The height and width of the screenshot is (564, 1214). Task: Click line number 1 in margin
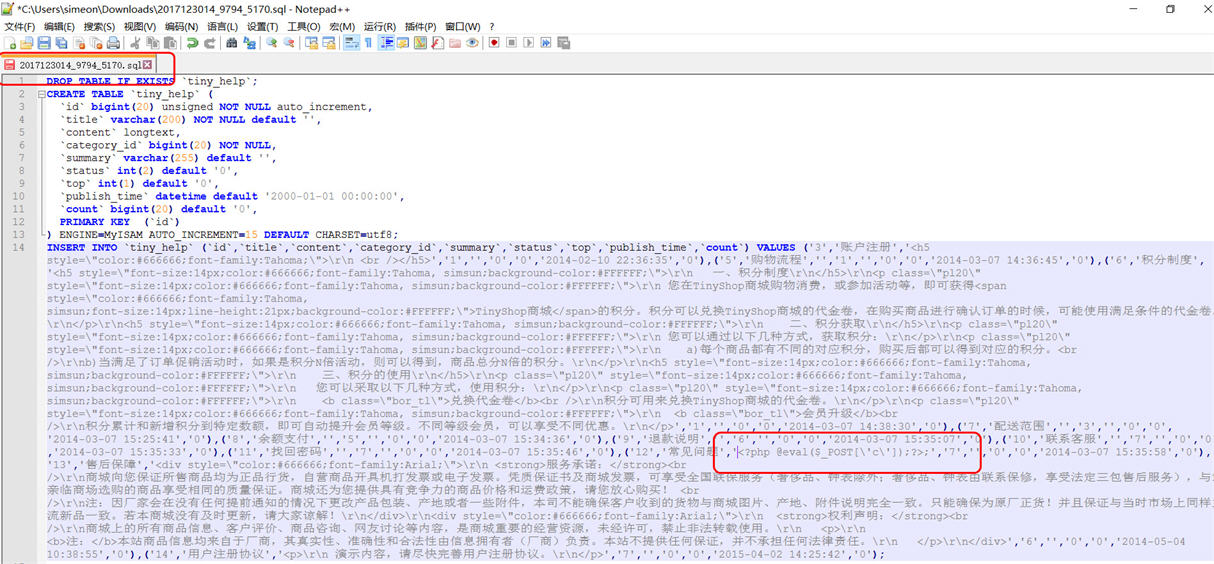19,81
